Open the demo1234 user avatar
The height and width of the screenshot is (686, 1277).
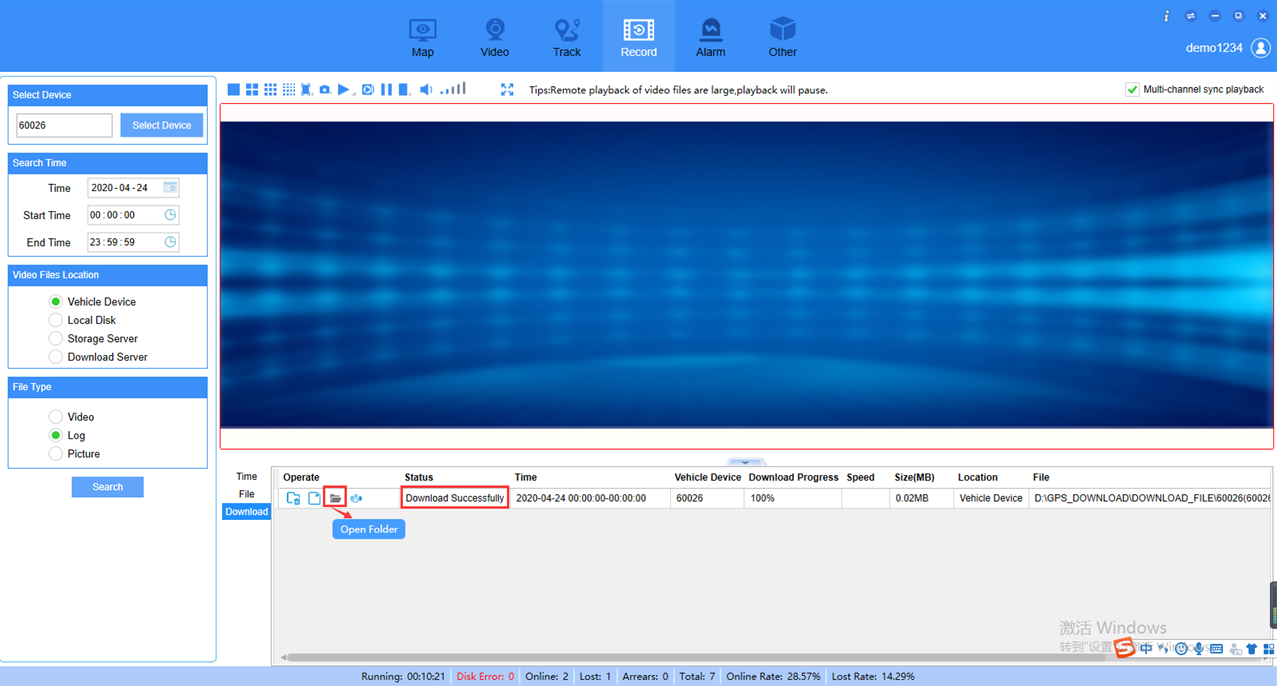(1260, 47)
